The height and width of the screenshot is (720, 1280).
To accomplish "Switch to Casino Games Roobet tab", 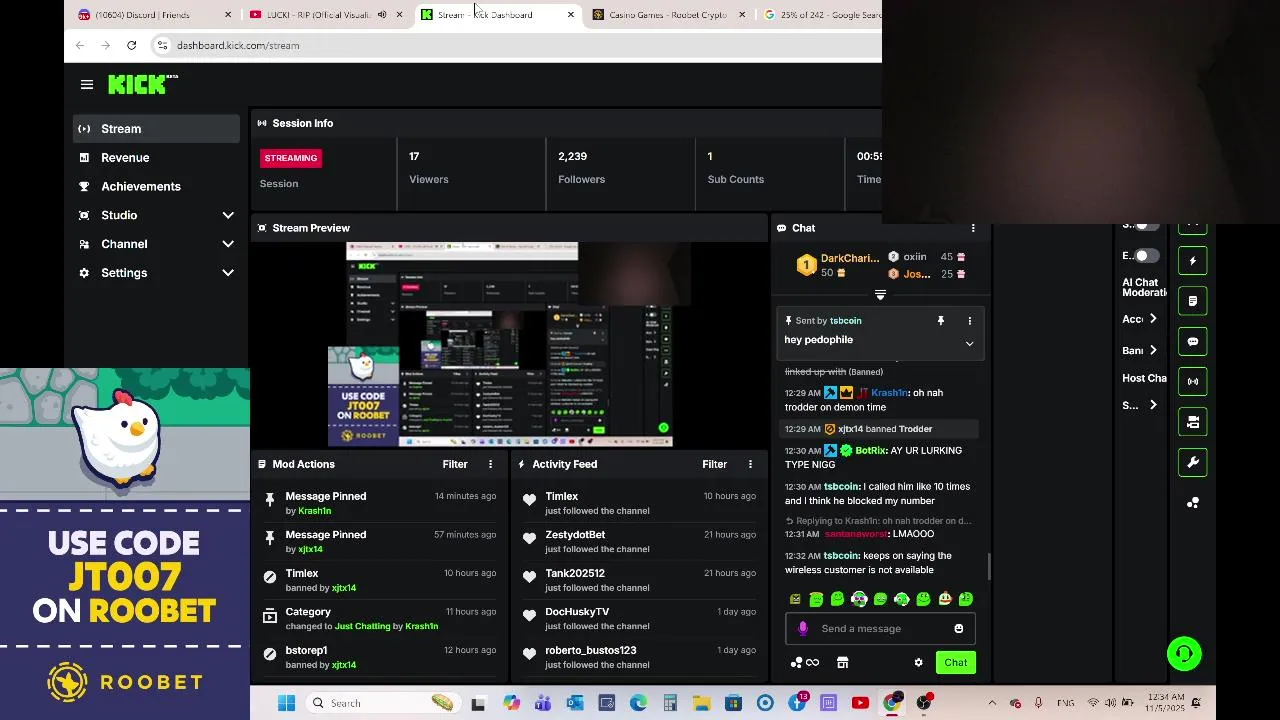I will (x=668, y=15).
